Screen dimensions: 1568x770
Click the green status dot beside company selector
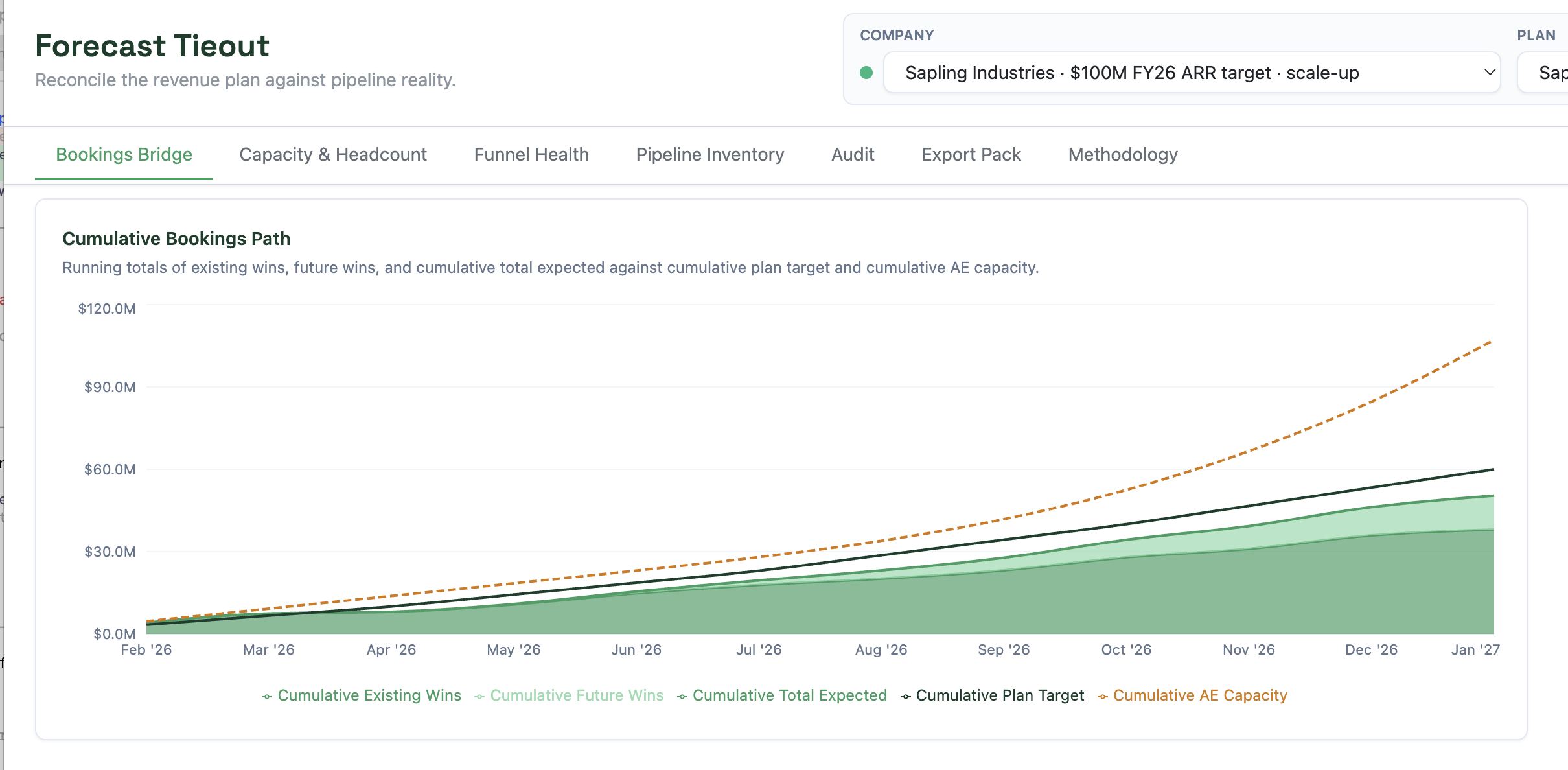866,73
